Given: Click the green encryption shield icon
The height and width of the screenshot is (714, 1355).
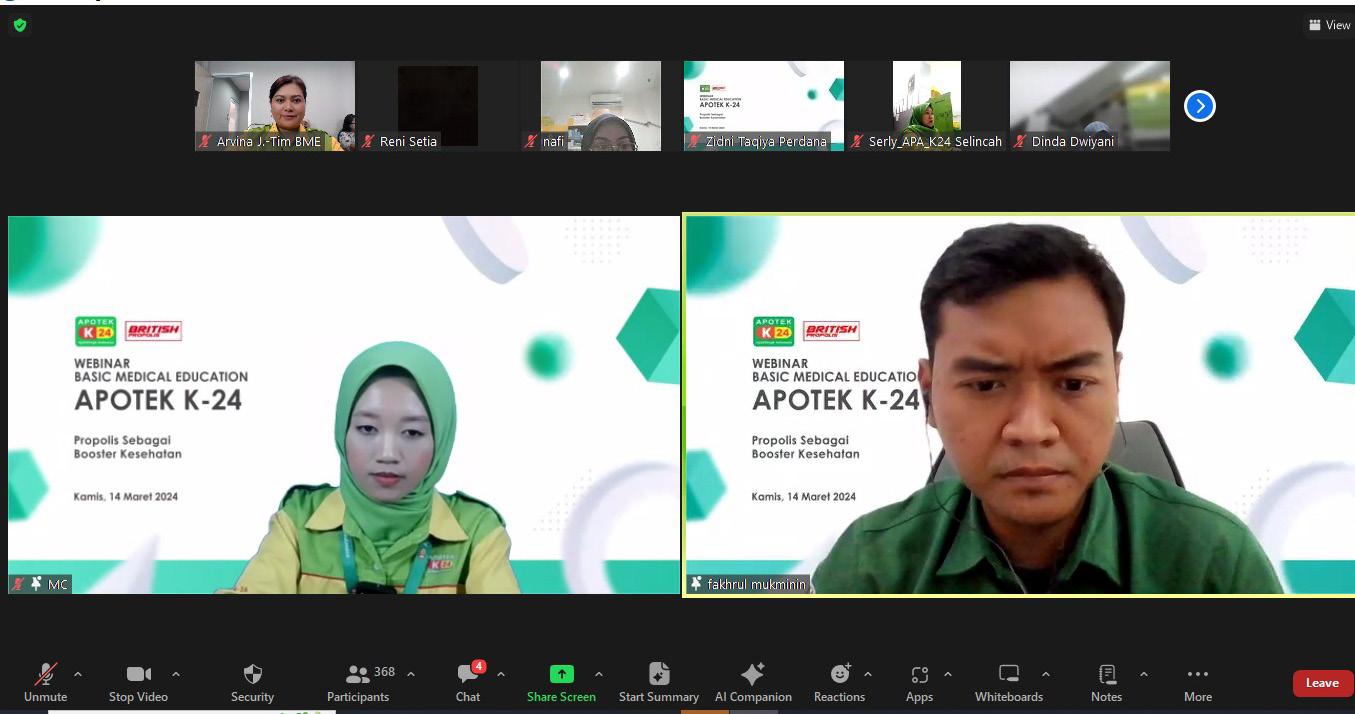Looking at the screenshot, I should pyautogui.click(x=20, y=25).
